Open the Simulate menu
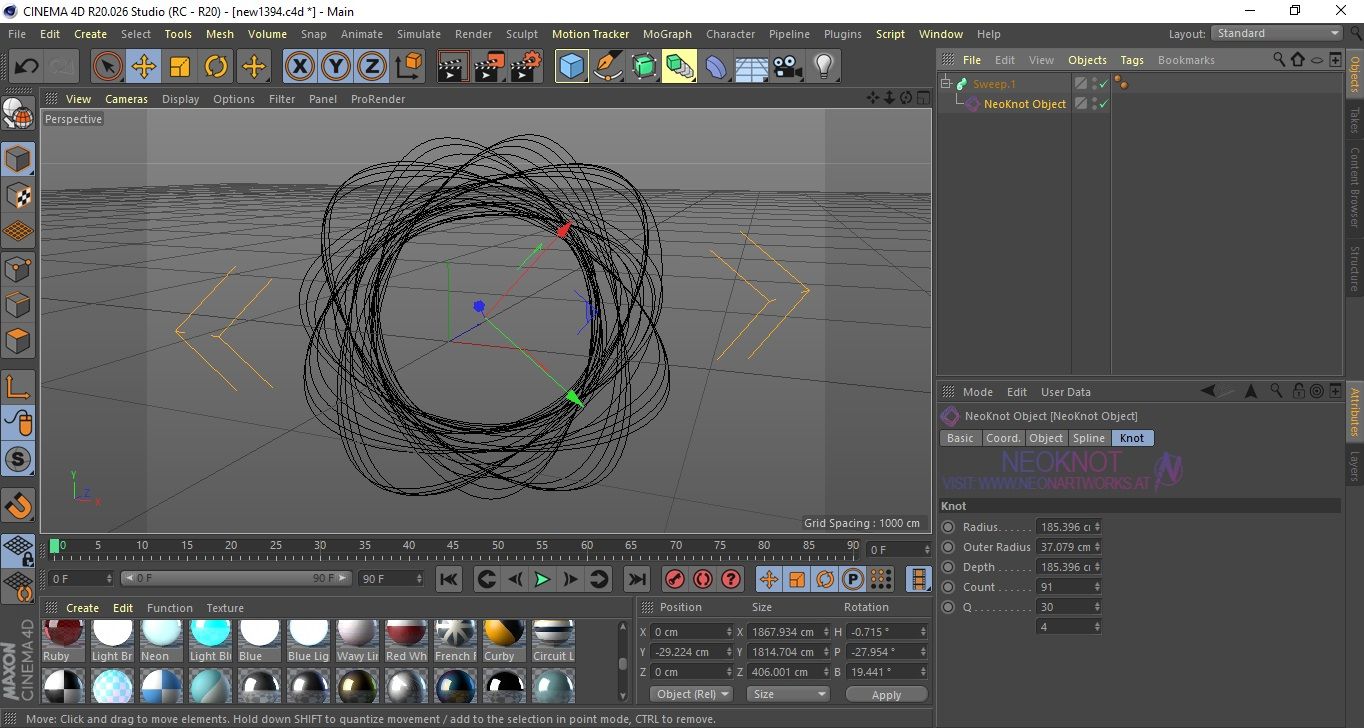Screen dimensions: 1364x728 [418, 34]
